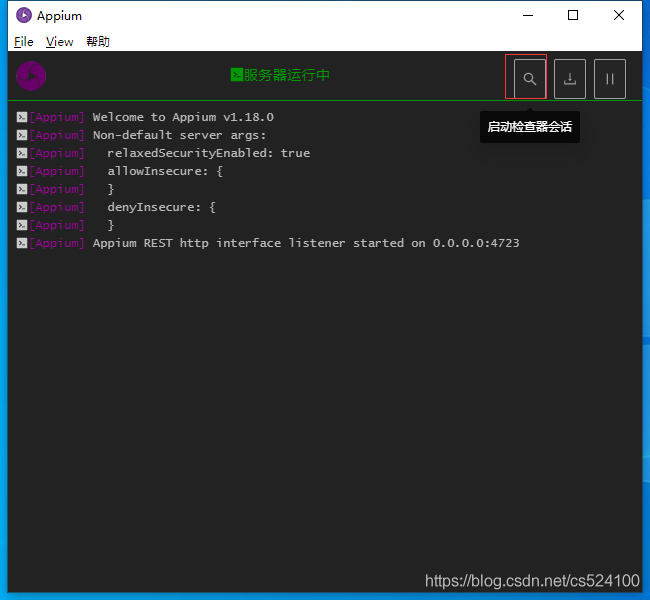Viewport: 650px width, 600px height.
Task: Click the Appium icon in the title bar
Action: tap(24, 15)
